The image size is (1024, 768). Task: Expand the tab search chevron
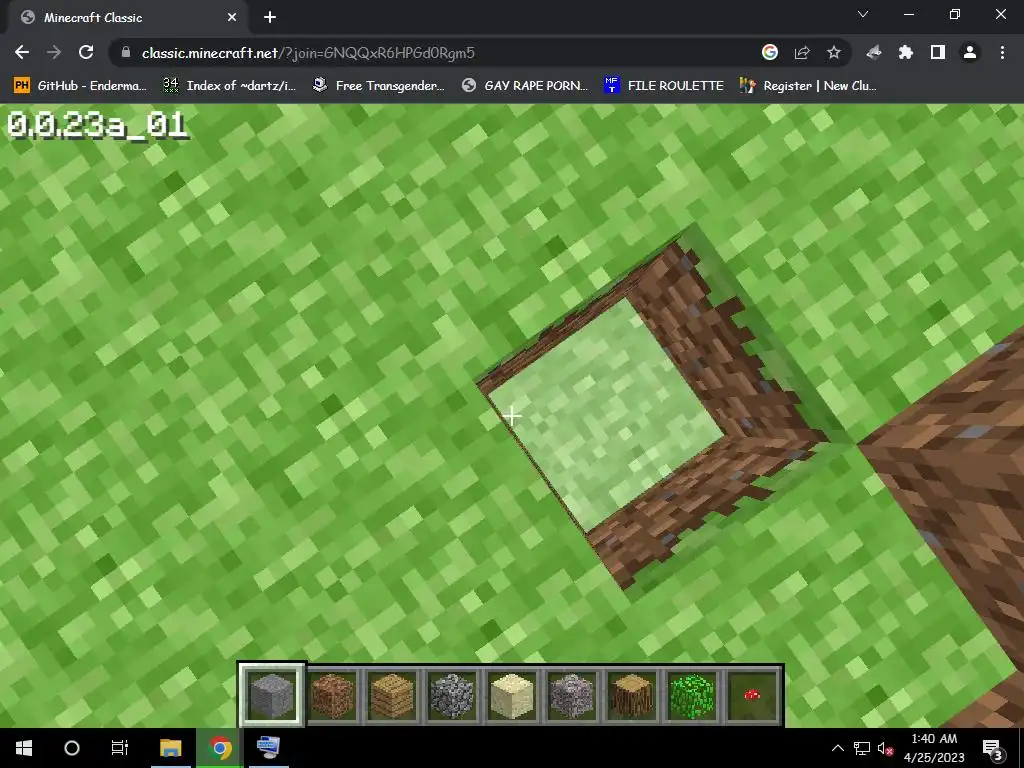pos(863,14)
